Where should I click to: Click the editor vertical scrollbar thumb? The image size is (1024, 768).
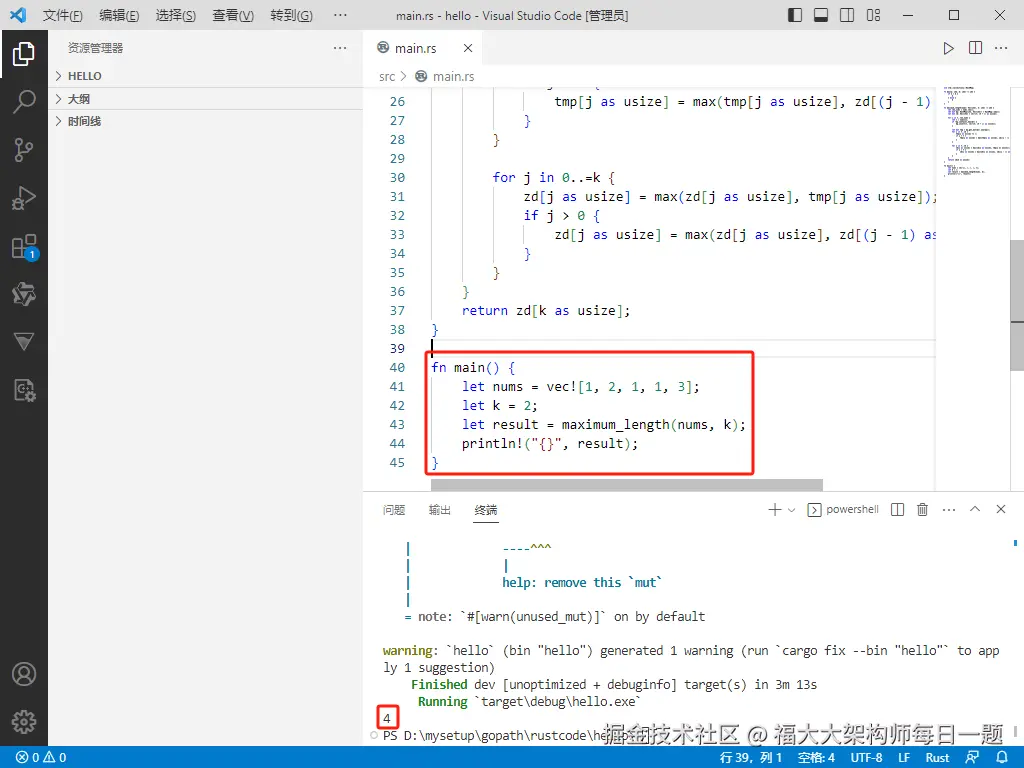click(1017, 305)
